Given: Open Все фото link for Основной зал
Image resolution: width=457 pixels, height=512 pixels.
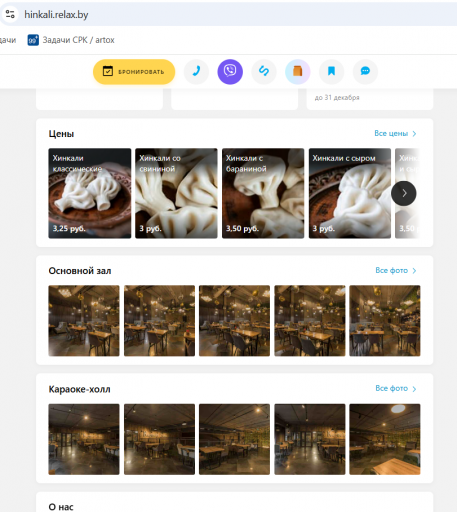Looking at the screenshot, I should point(391,270).
